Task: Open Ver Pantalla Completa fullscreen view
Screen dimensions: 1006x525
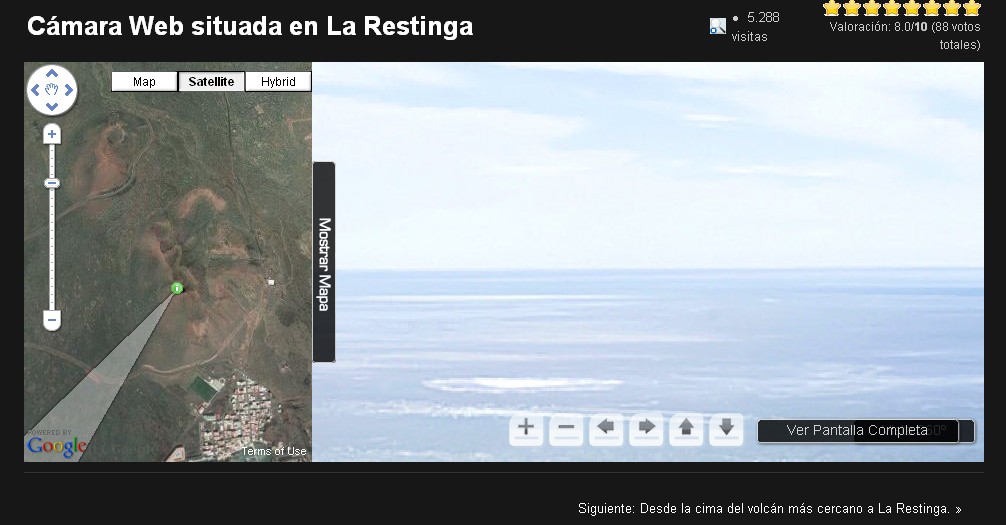Action: [x=857, y=431]
